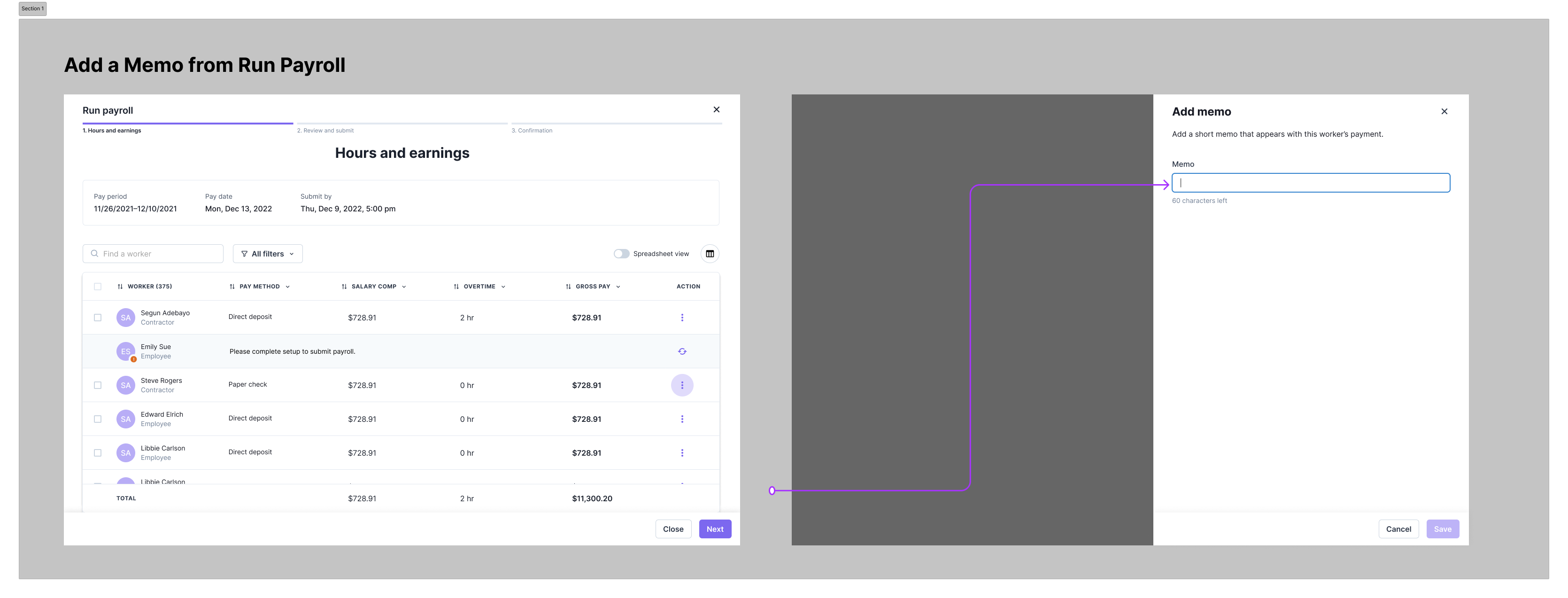Open Steve Rogers' three-dot action menu
The width and height of the screenshot is (1568, 598).
pos(682,385)
